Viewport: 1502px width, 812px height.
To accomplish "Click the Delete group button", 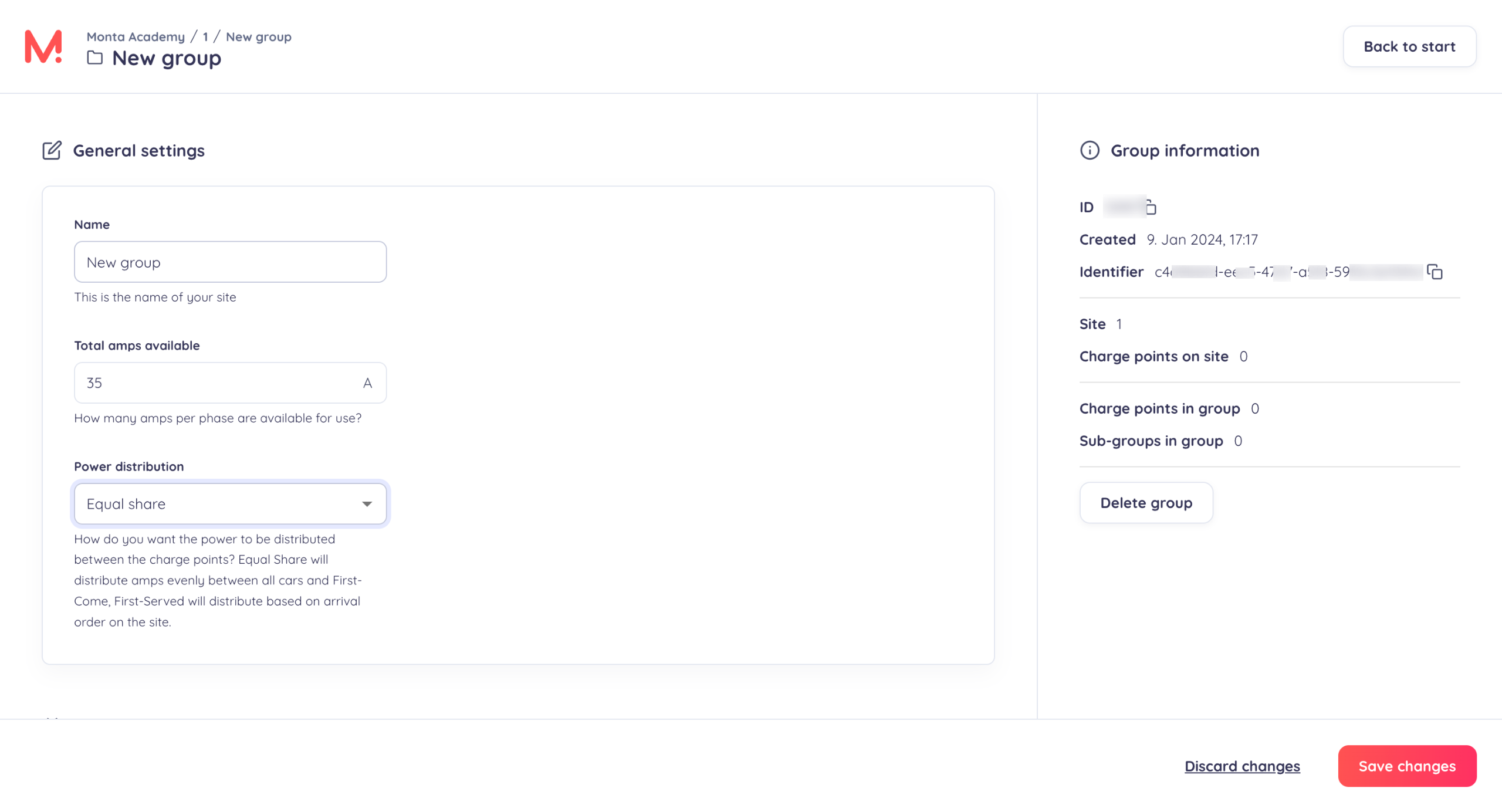I will [1146, 503].
